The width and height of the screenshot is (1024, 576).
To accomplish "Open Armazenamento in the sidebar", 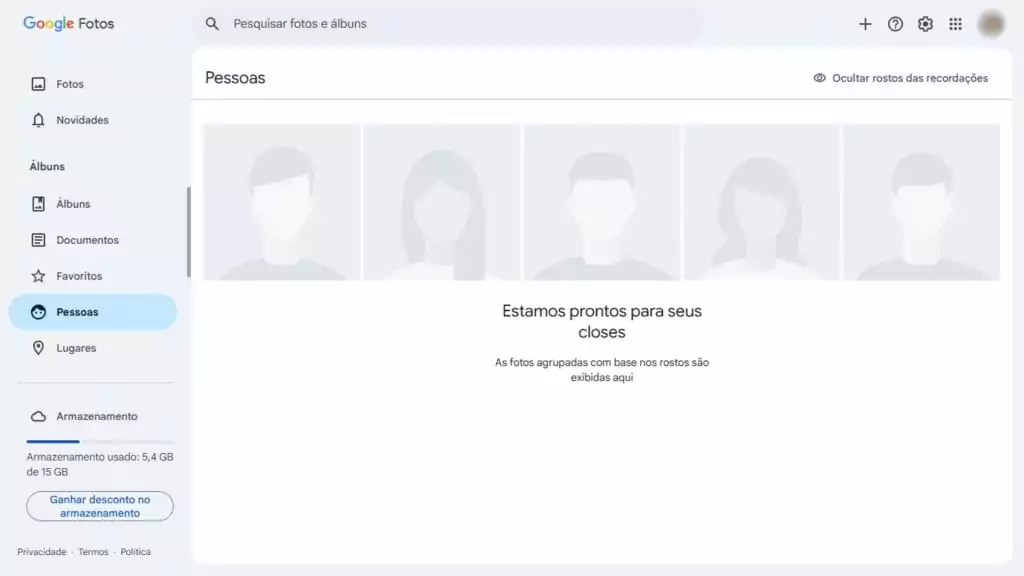I will point(93,417).
